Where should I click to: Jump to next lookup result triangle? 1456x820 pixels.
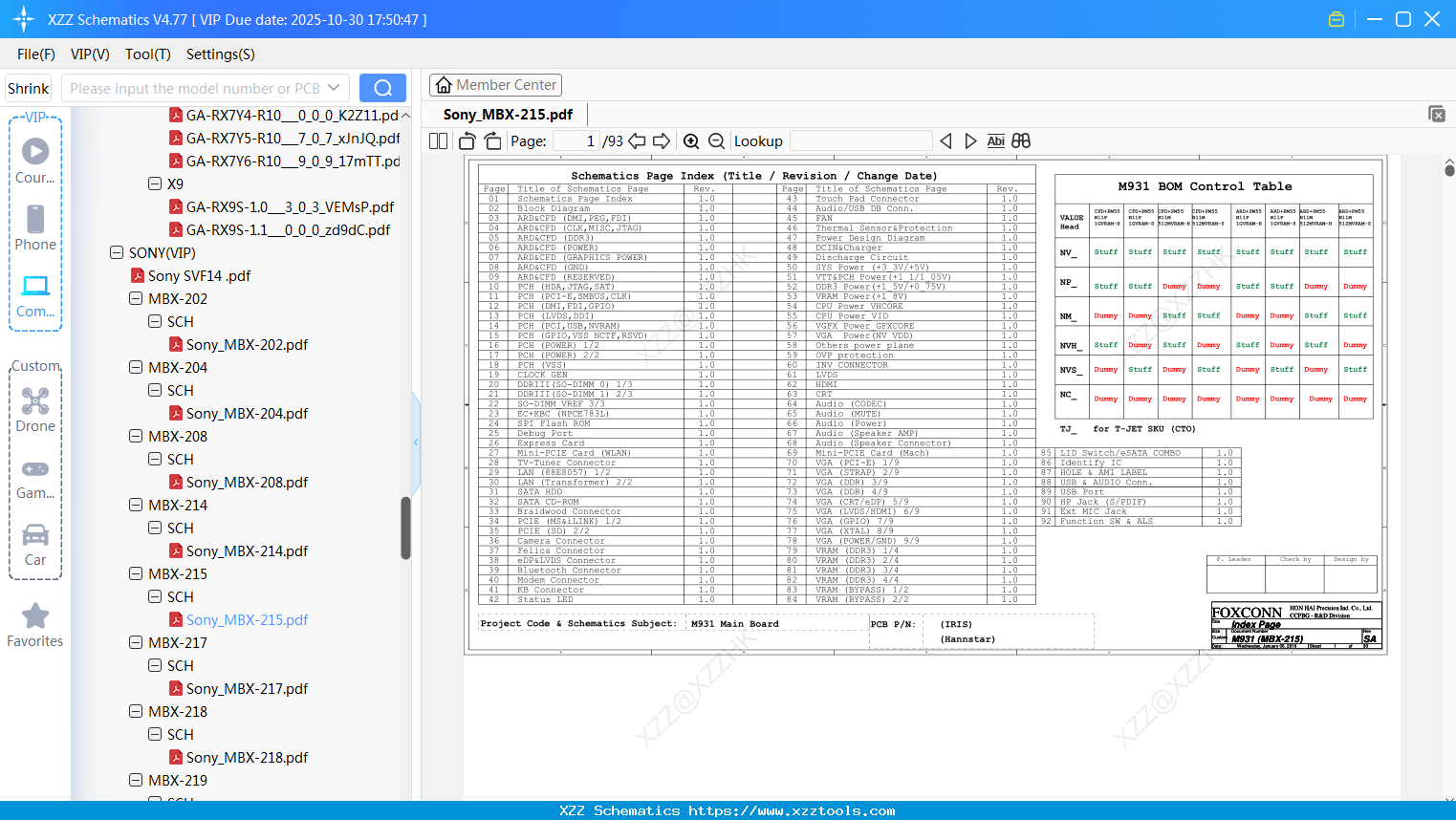point(970,141)
